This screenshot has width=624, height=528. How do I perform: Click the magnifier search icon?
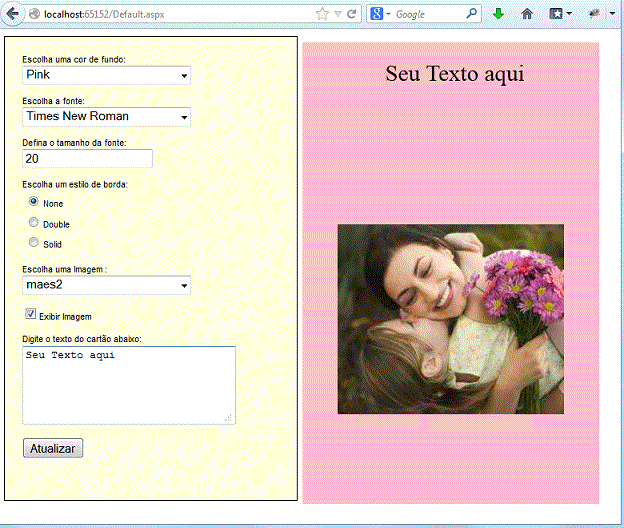[x=471, y=14]
